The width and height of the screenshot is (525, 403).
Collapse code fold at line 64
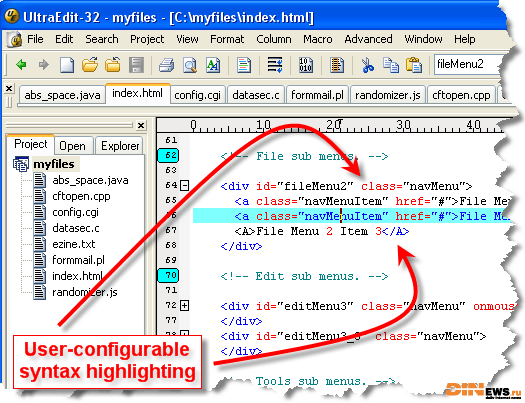pyautogui.click(x=184, y=185)
